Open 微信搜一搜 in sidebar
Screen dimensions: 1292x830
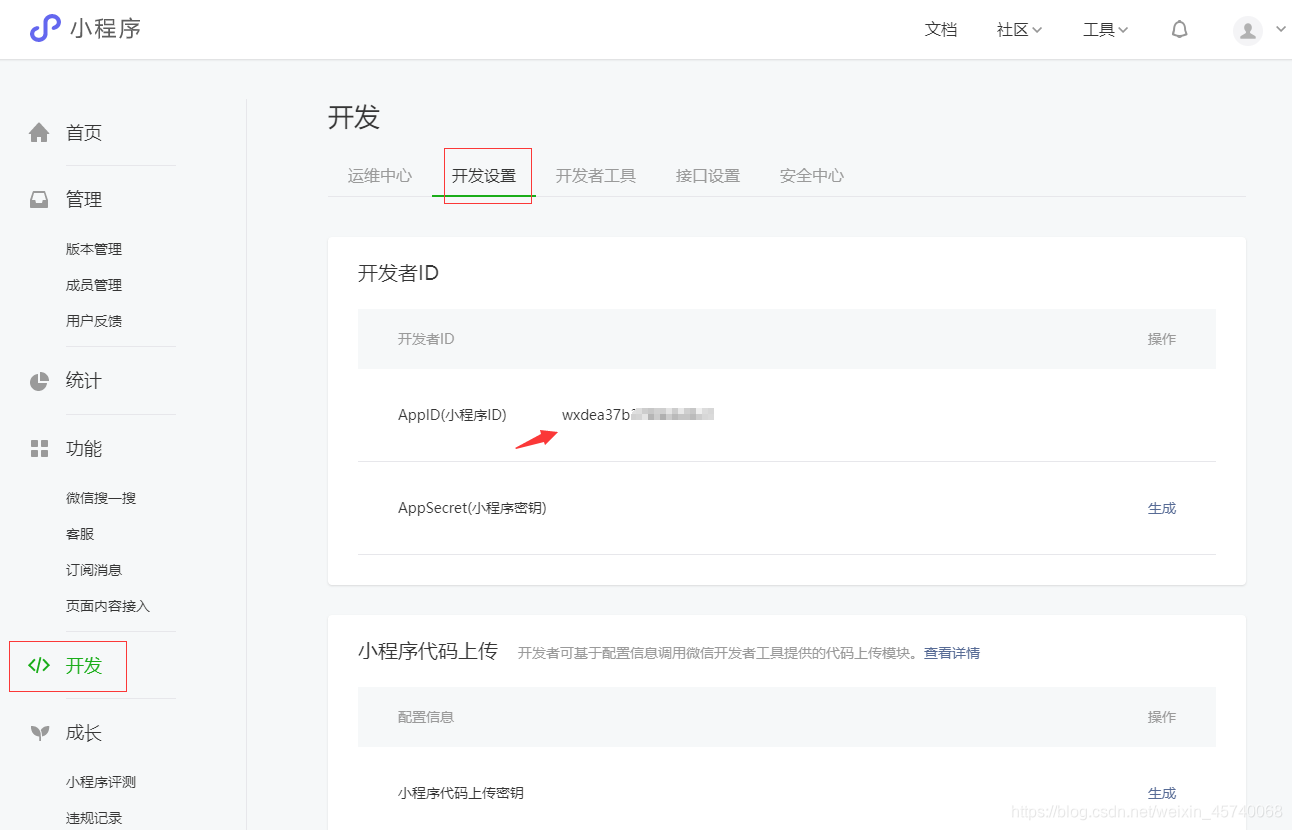point(101,498)
